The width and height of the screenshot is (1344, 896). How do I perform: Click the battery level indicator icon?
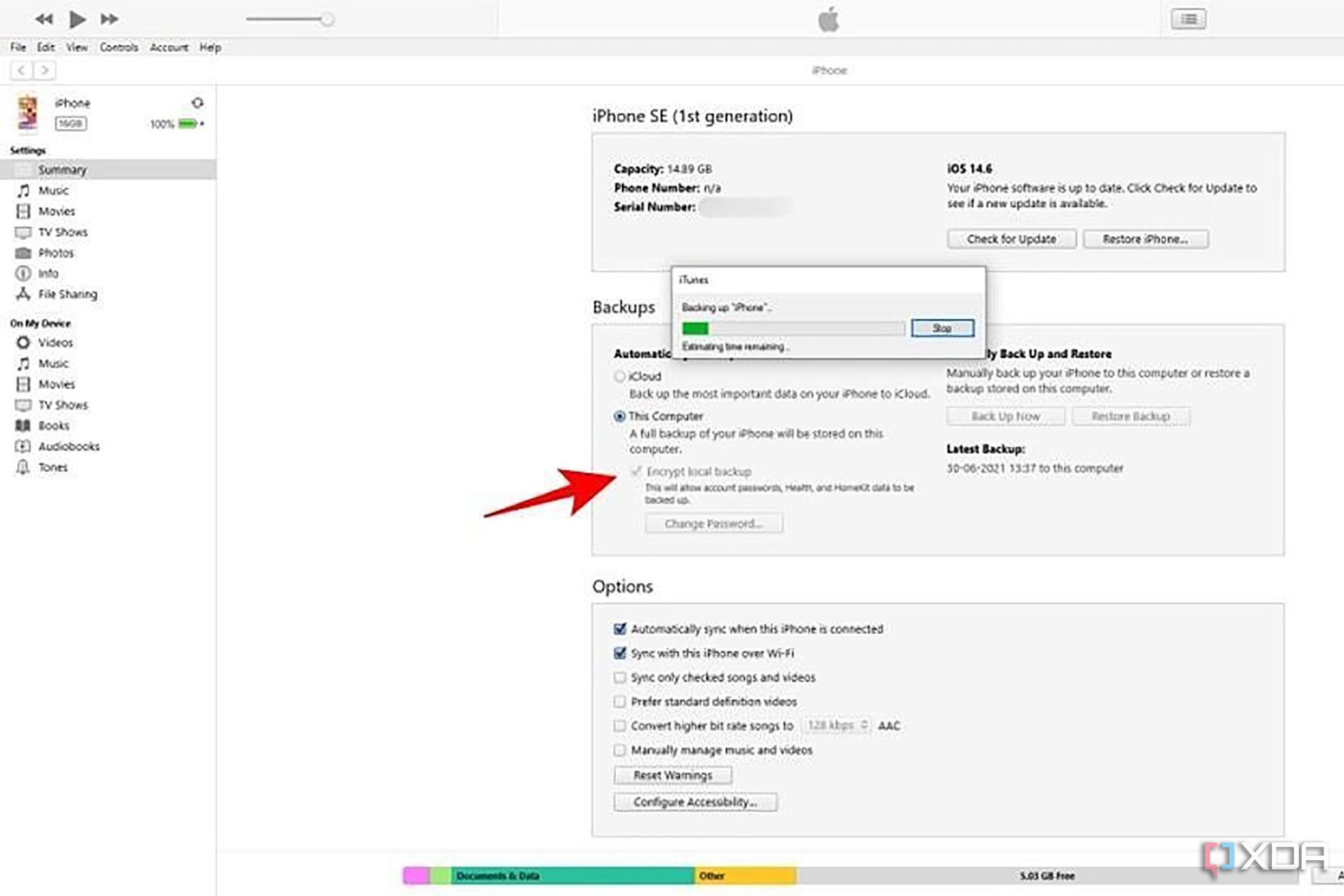point(188,124)
